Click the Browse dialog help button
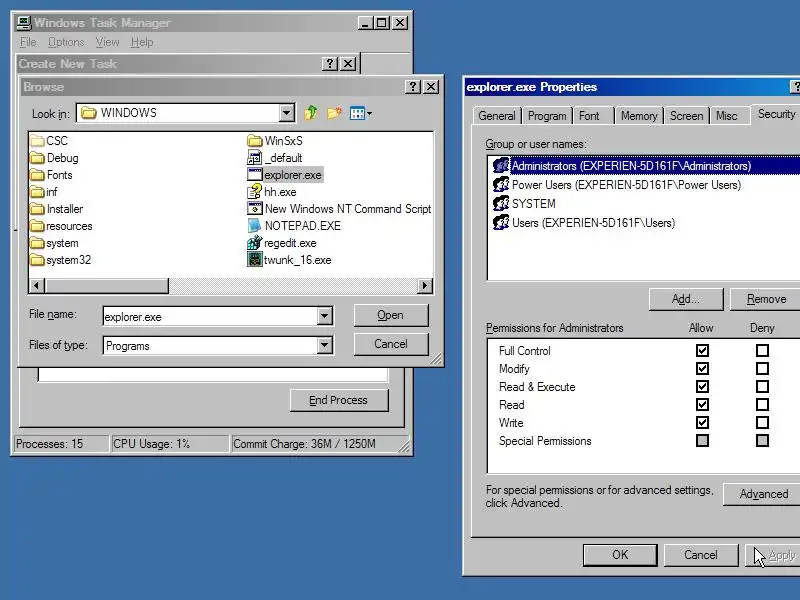Screen dimensions: 800x600 (x=412, y=87)
